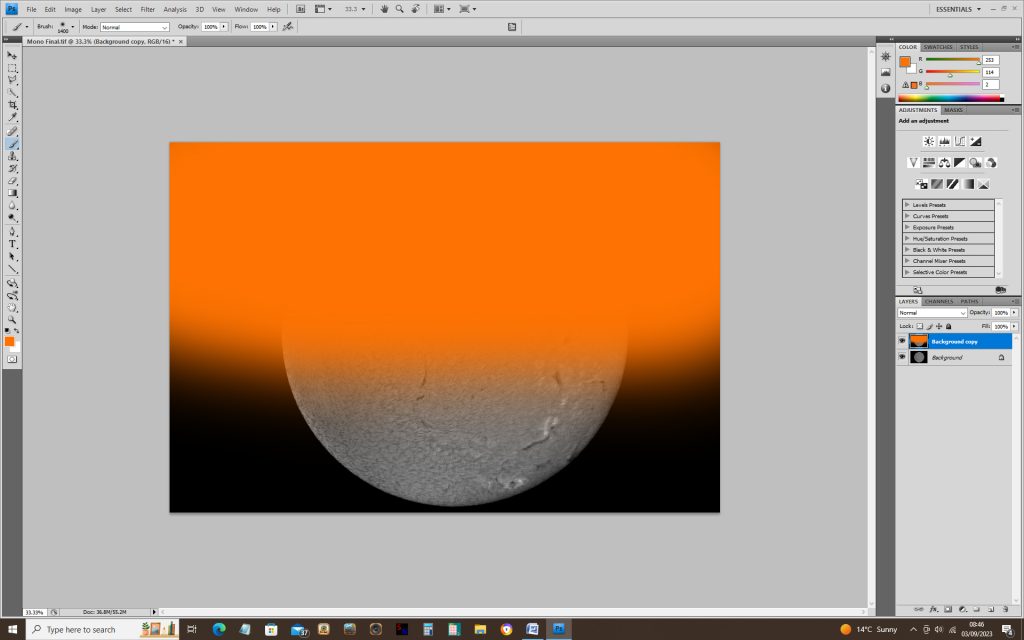The width and height of the screenshot is (1024, 640).
Task: Open the Layer menu
Action: (x=98, y=9)
